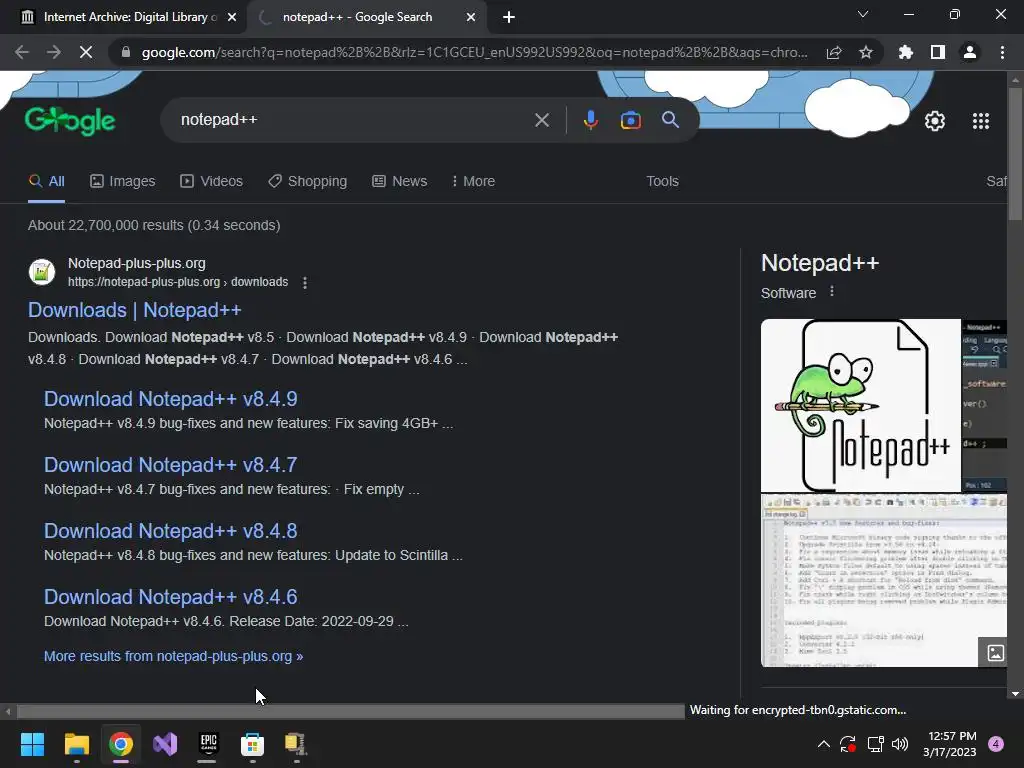Image resolution: width=1024 pixels, height=768 pixels.
Task: Open Epic Games launcher from taskbar
Action: [208, 744]
